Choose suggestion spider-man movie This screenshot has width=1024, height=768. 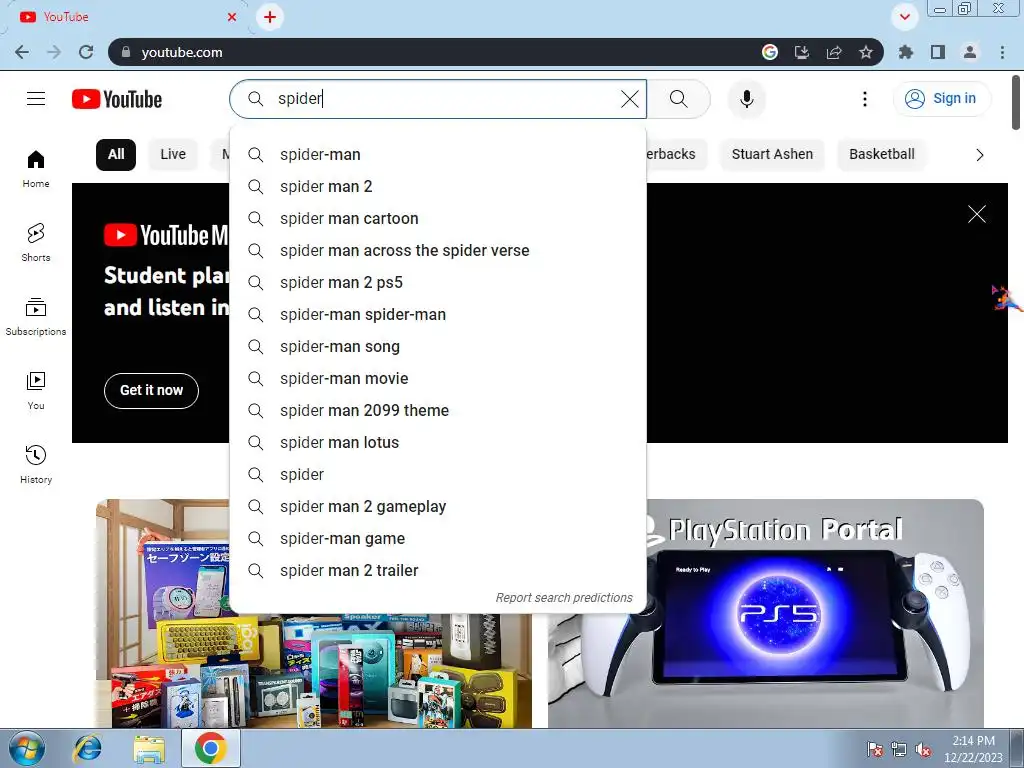point(438,379)
